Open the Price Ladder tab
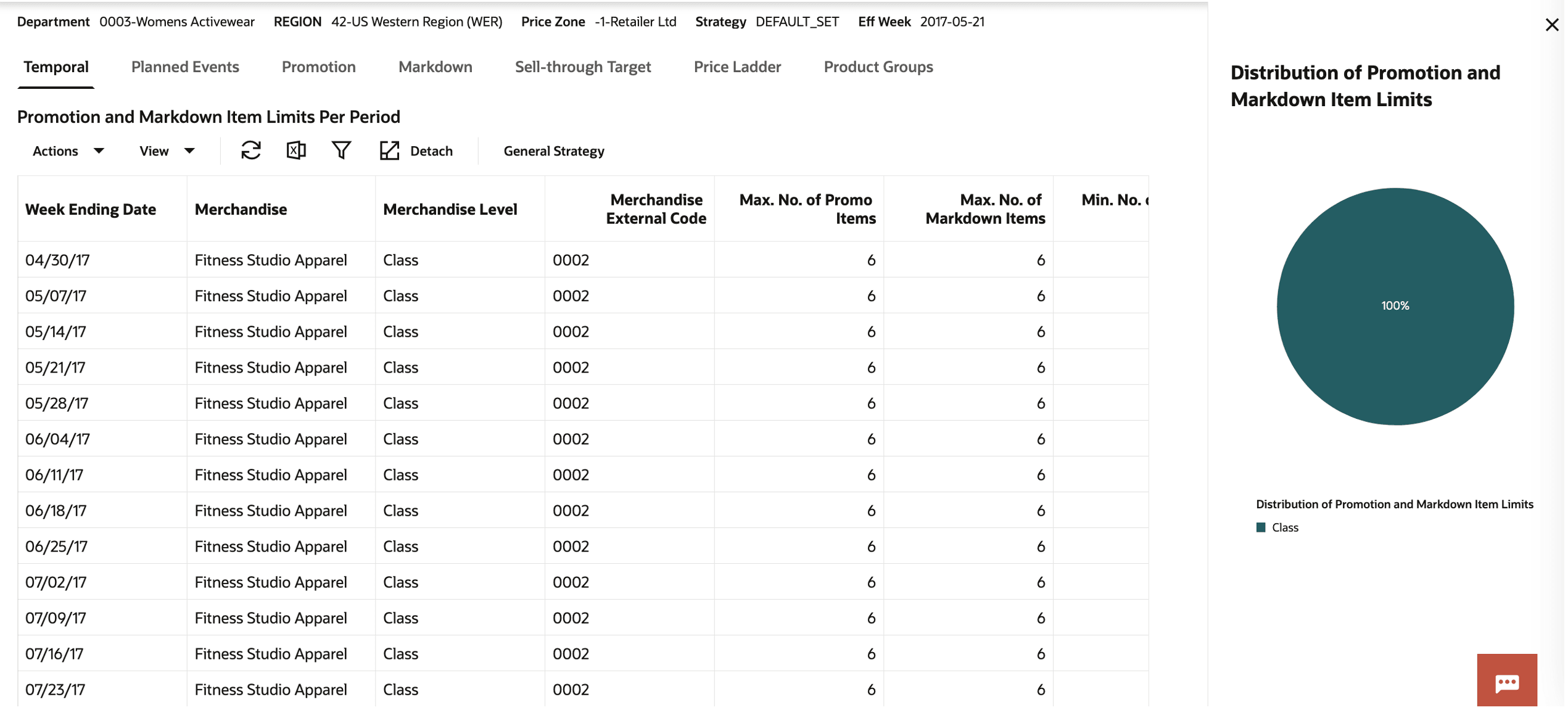The image size is (1568, 723). 737,67
